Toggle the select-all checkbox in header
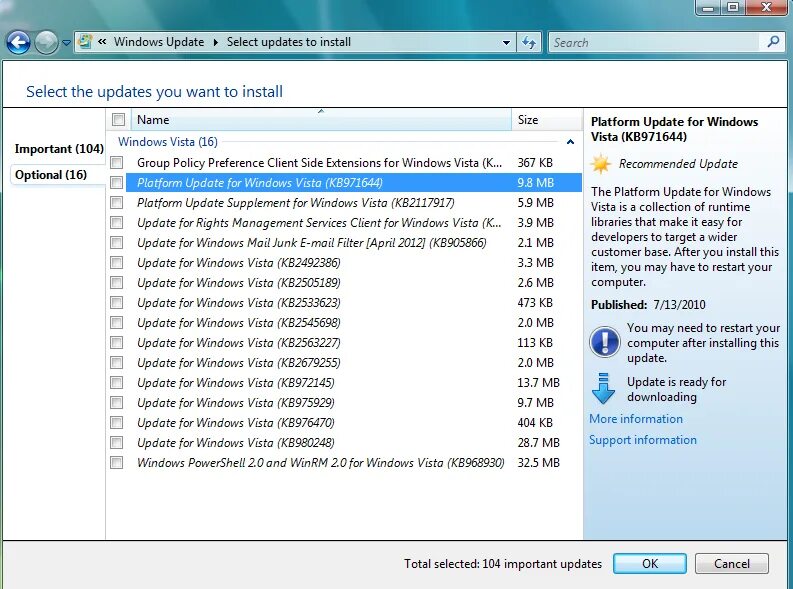Viewport: 793px width, 589px height. [x=118, y=120]
